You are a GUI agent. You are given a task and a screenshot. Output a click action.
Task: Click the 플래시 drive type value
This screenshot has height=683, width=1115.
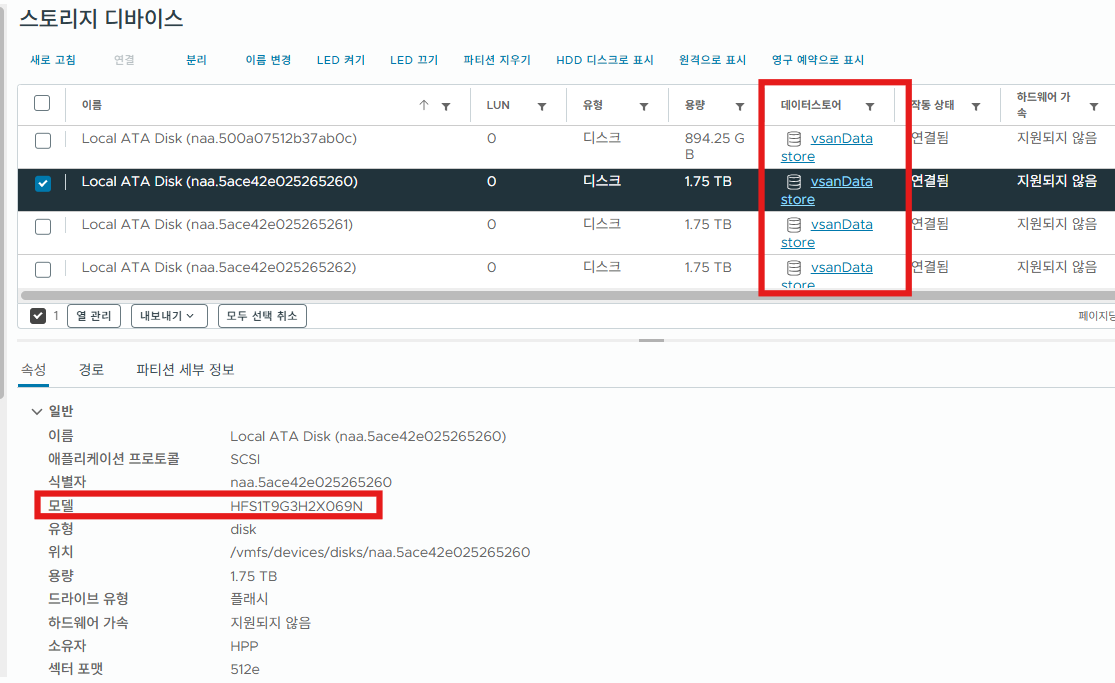pyautogui.click(x=249, y=599)
